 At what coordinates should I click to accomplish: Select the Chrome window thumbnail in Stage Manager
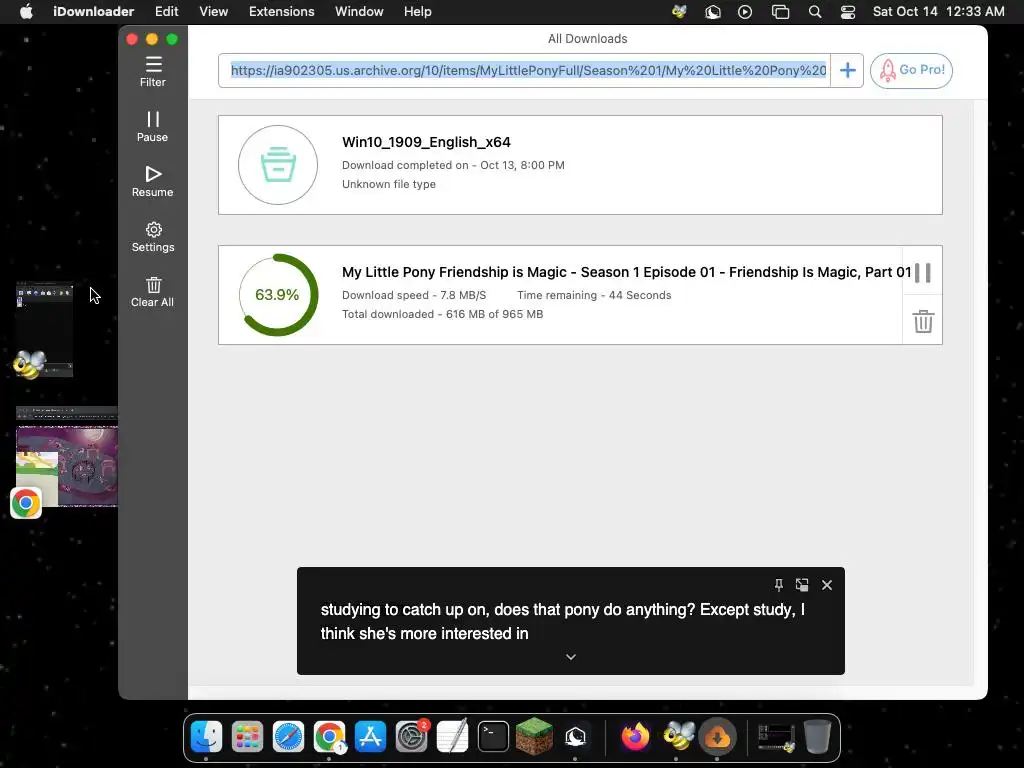[x=67, y=456]
